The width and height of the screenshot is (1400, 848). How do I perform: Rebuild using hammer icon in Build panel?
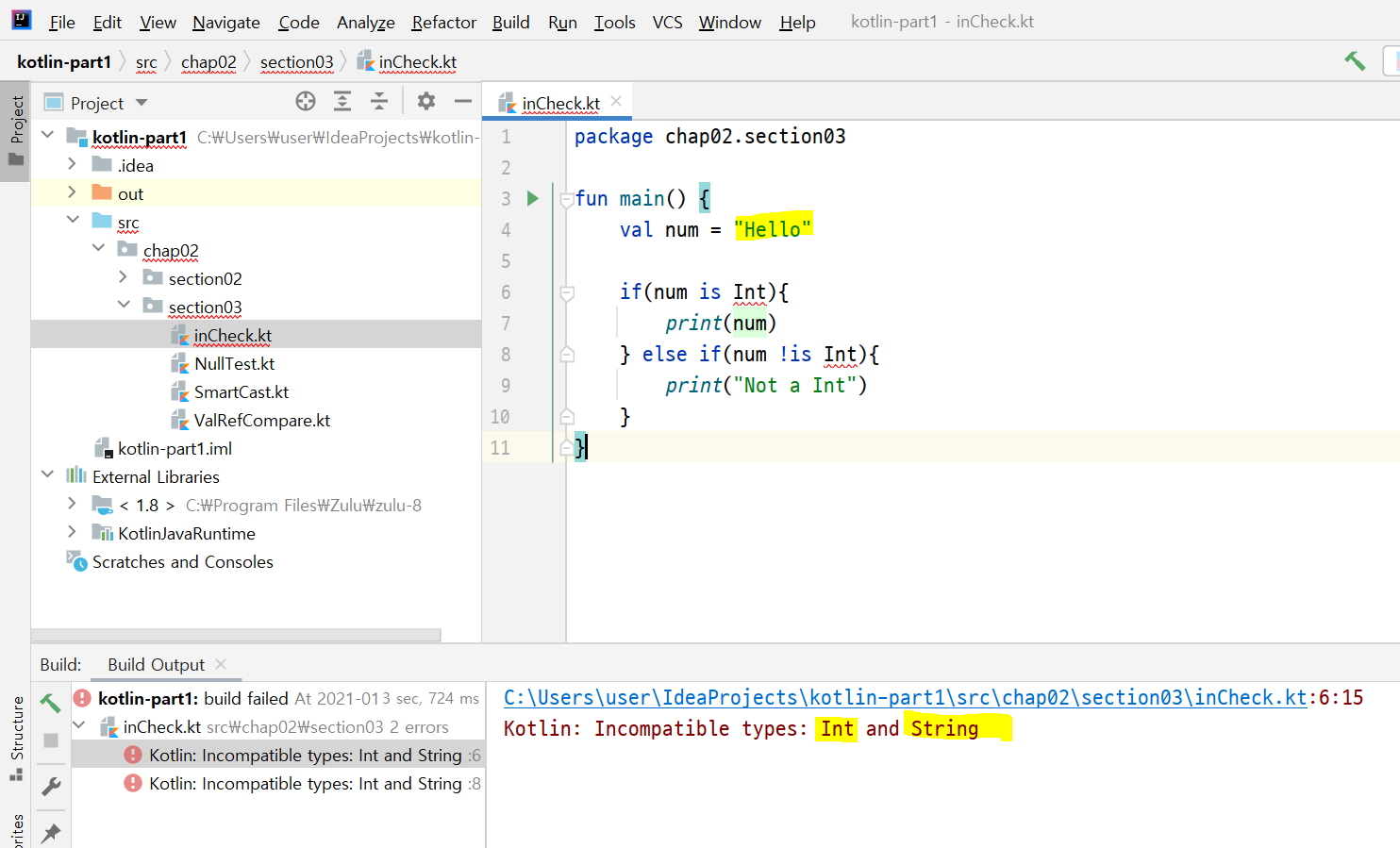pos(51,703)
